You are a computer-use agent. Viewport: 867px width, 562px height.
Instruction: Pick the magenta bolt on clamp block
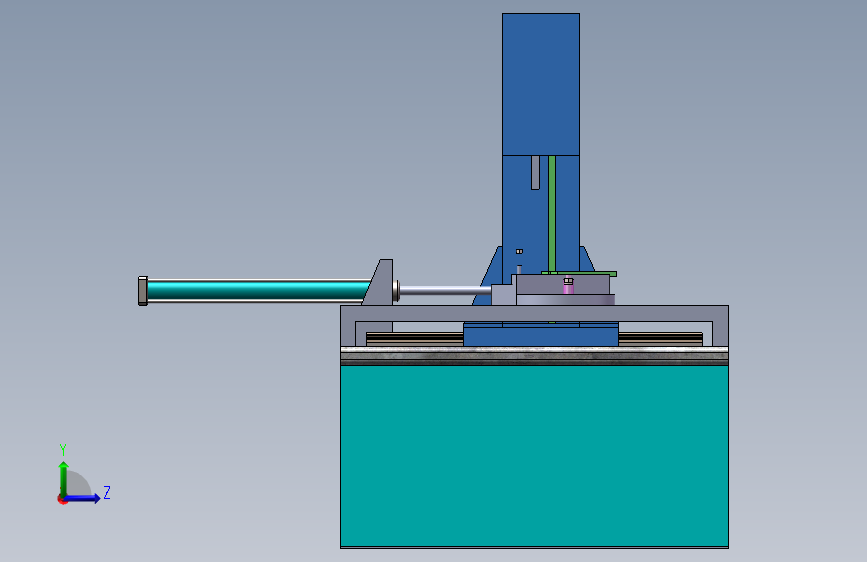coord(568,286)
